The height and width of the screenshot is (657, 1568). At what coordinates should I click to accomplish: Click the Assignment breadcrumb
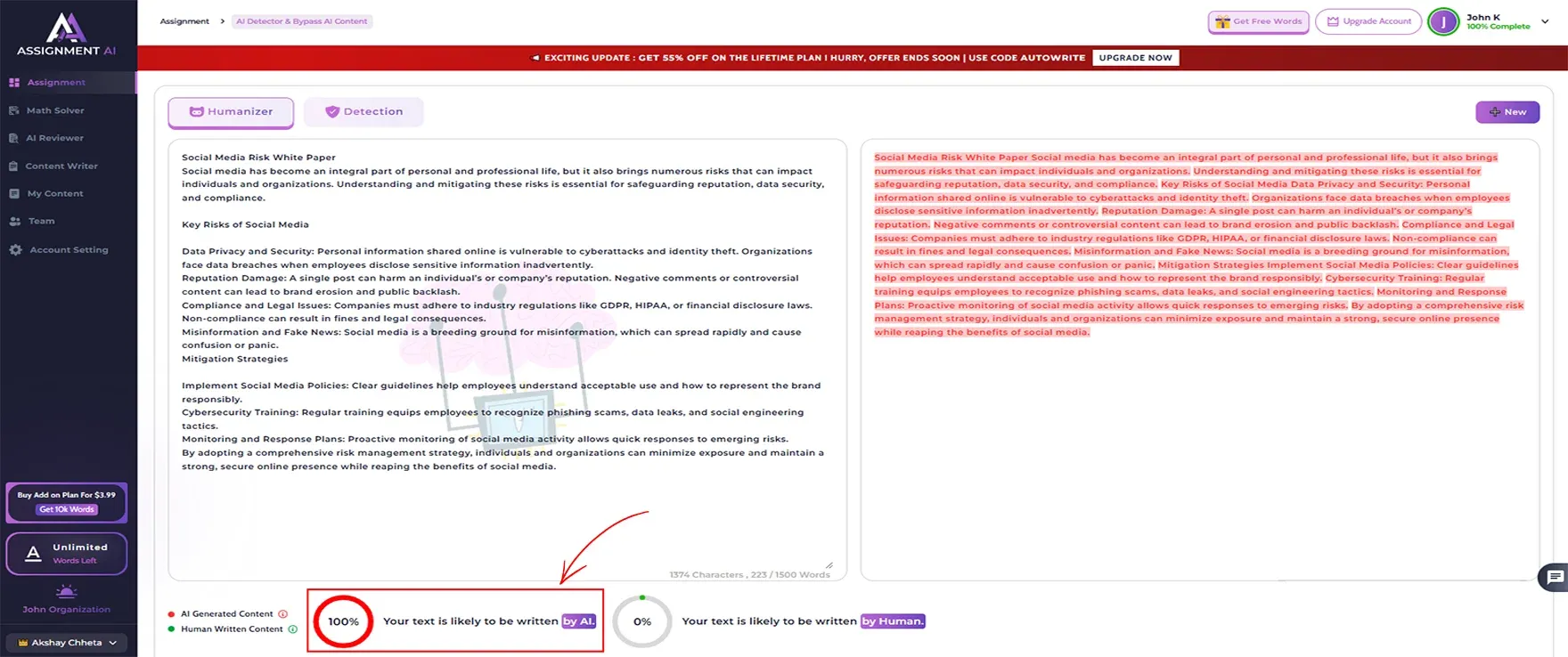184,21
